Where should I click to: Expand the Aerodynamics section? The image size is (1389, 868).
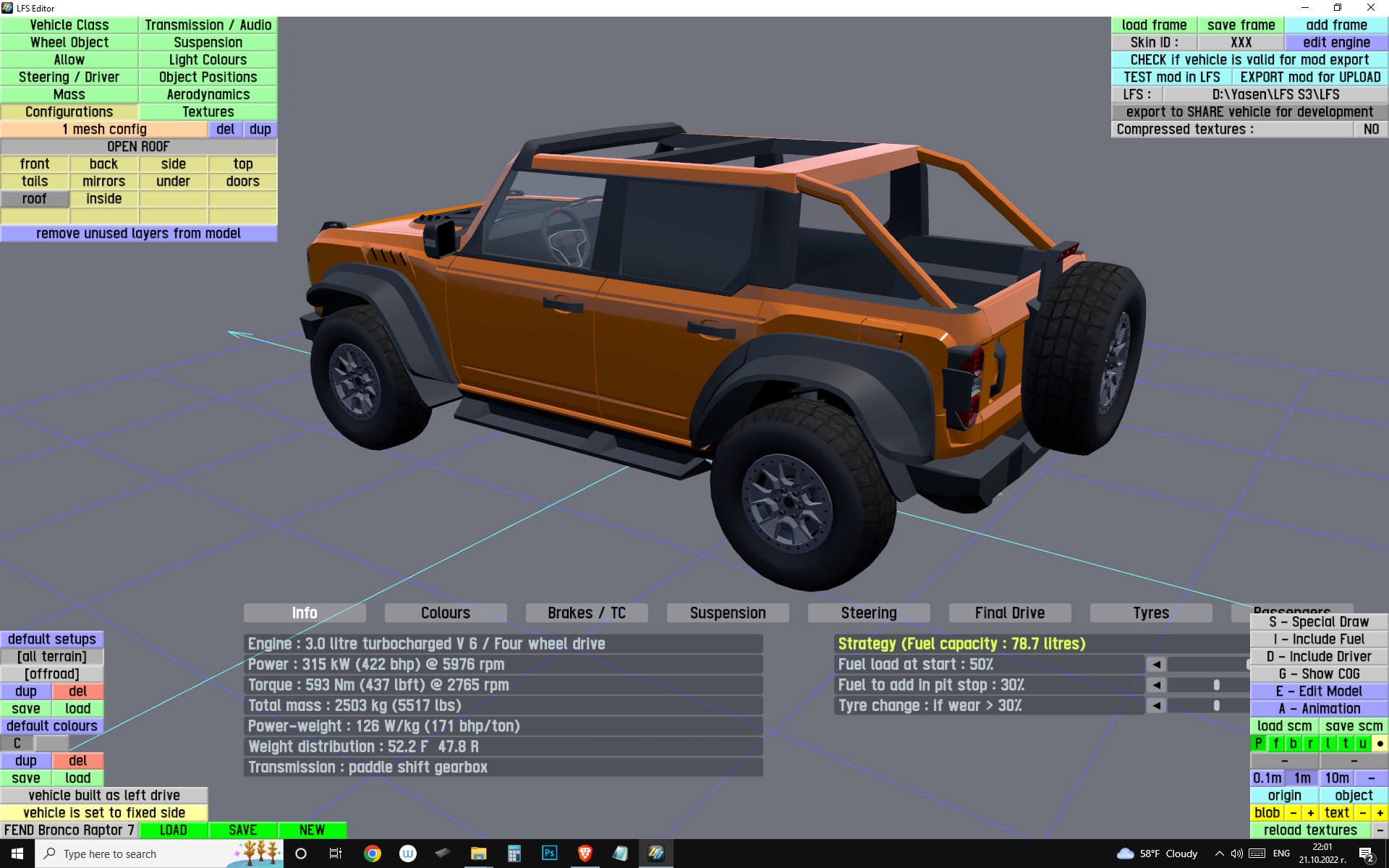(208, 94)
